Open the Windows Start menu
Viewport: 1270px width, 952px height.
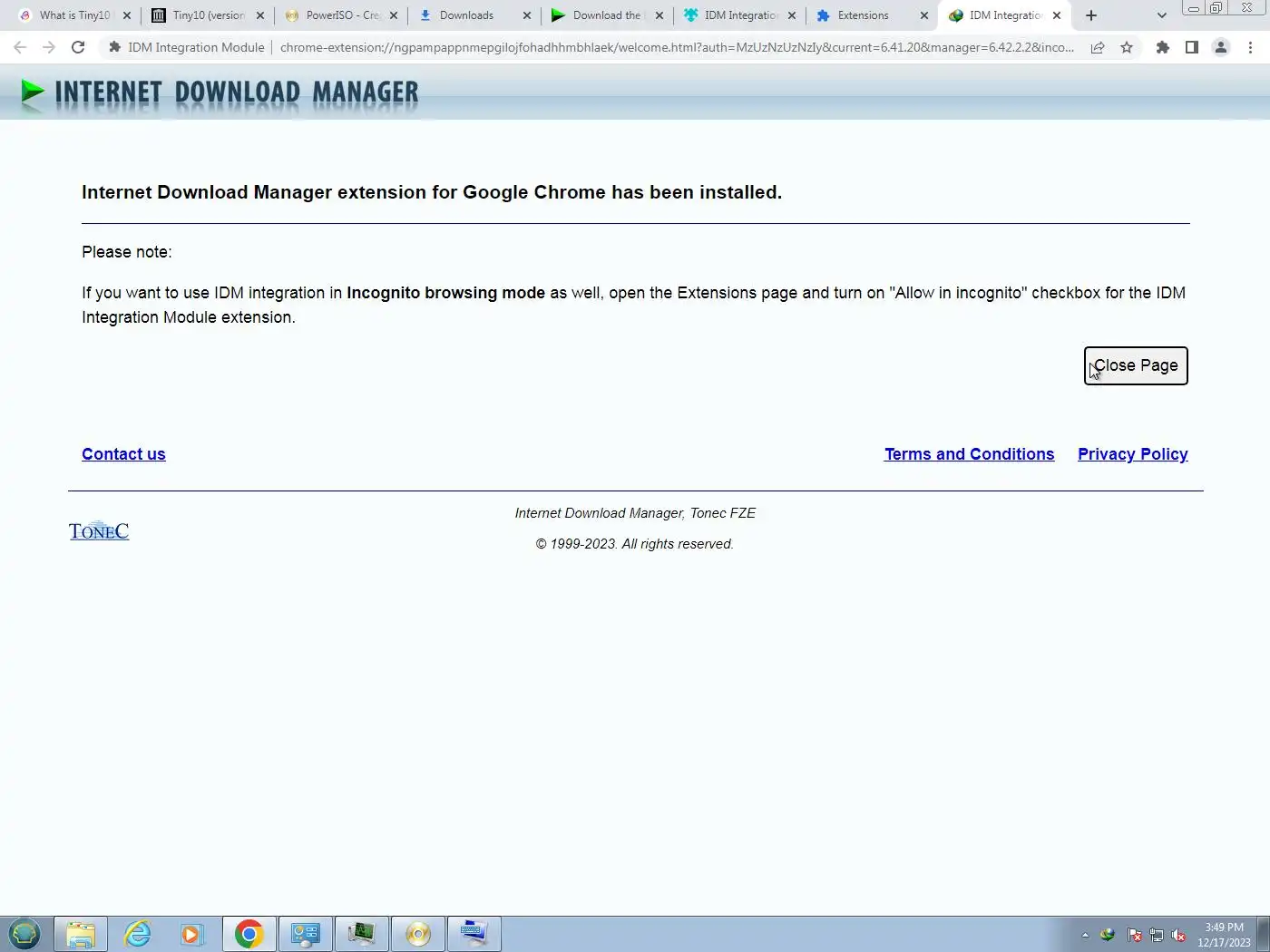tap(24, 934)
